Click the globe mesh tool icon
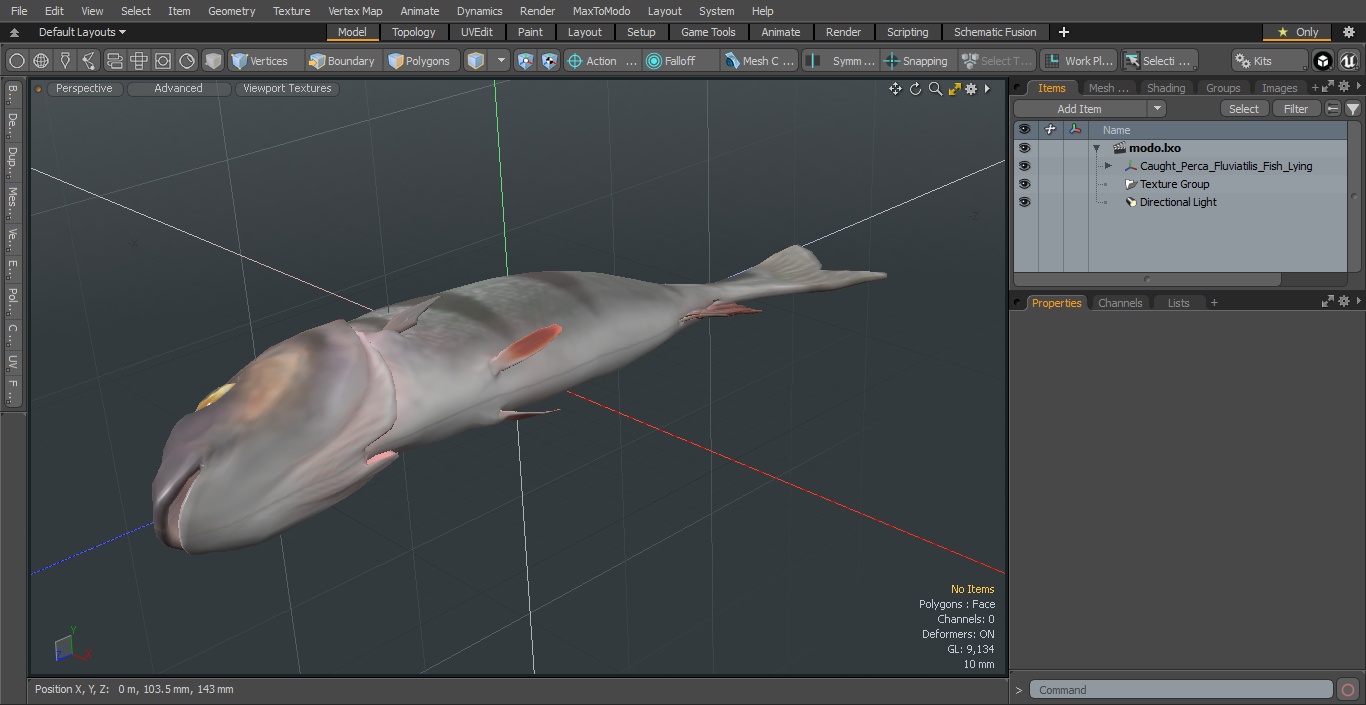Screen dimensions: 1366x705 (x=41, y=61)
